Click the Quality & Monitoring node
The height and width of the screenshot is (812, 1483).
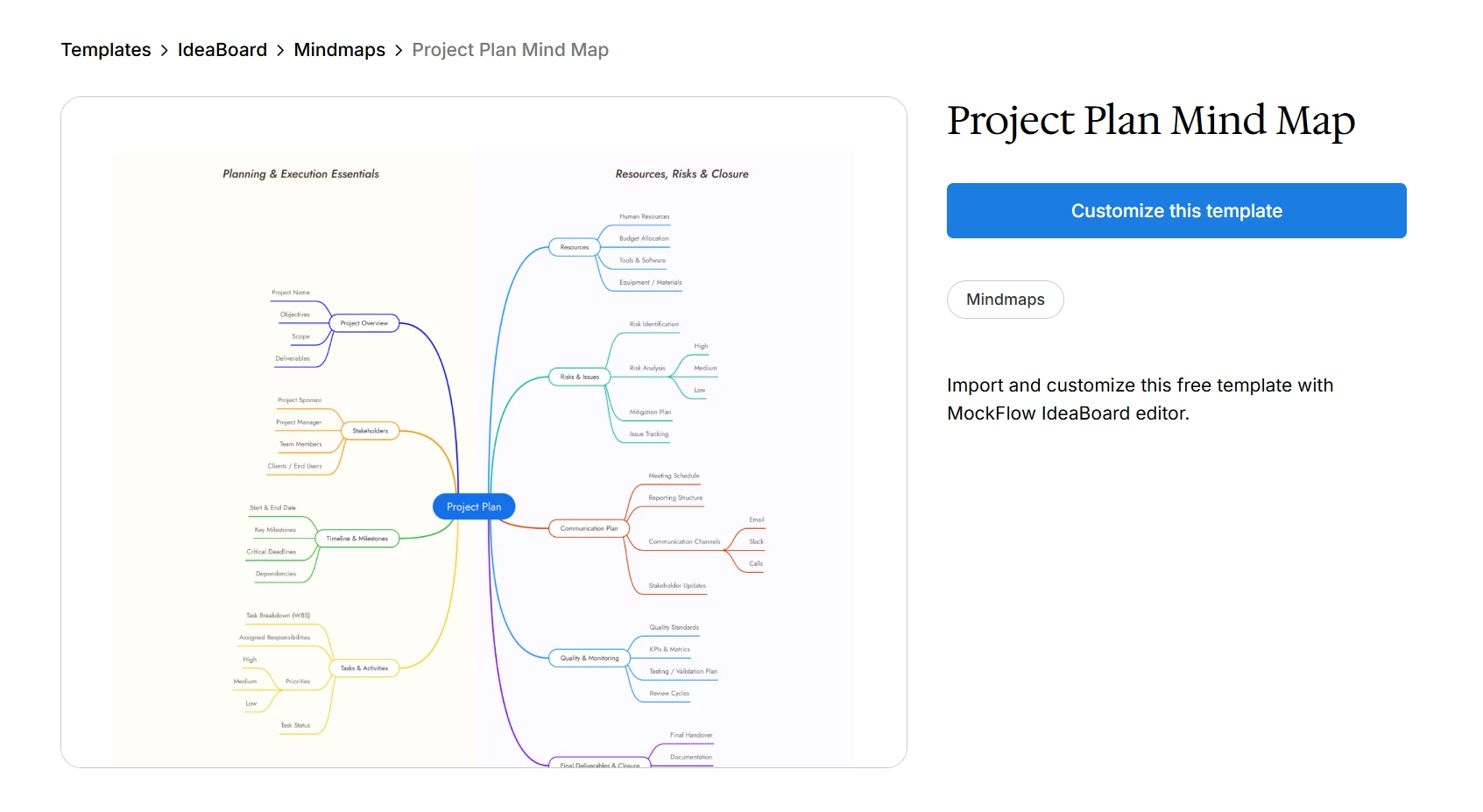(x=590, y=658)
